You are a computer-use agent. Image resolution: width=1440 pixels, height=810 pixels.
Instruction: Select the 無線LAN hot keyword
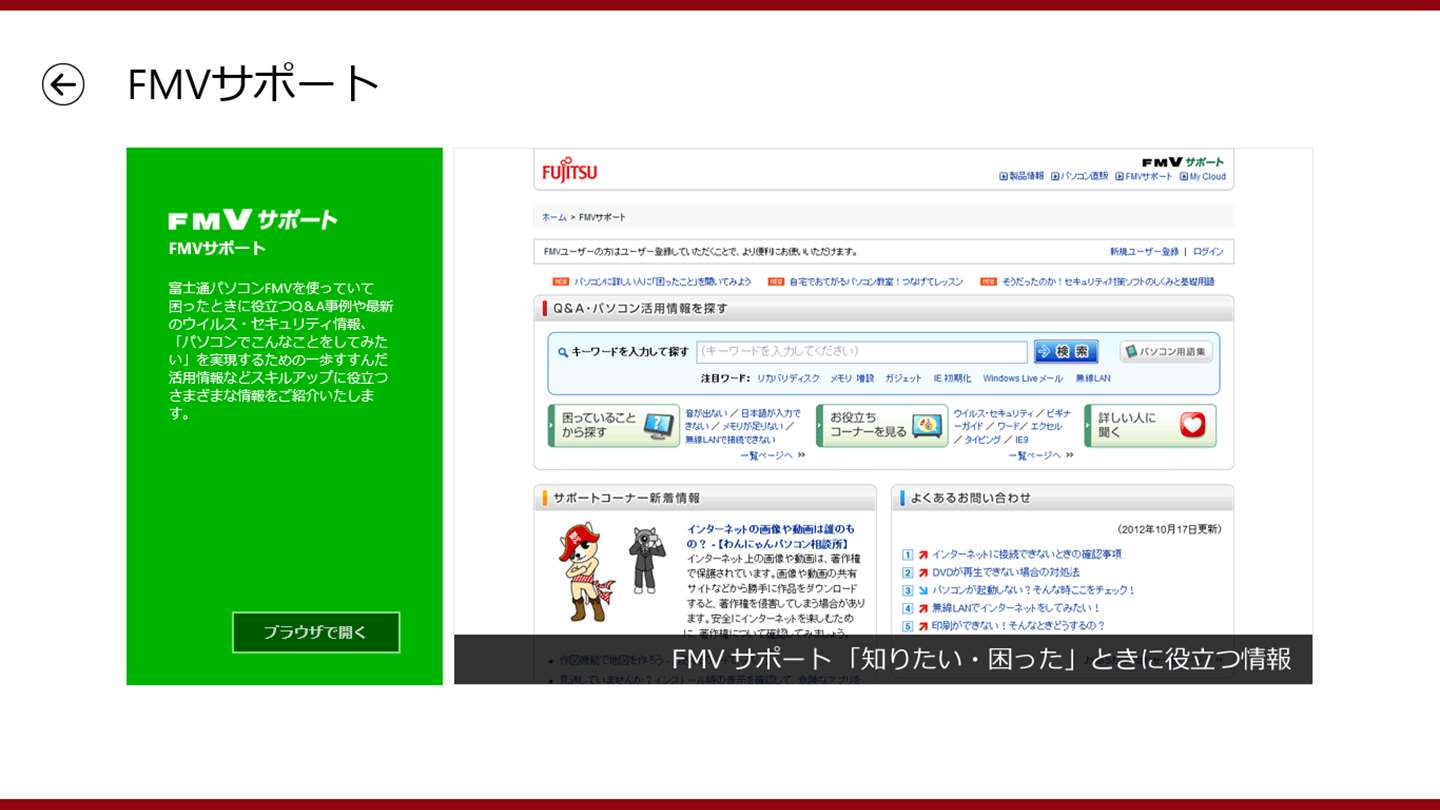tap(1093, 379)
